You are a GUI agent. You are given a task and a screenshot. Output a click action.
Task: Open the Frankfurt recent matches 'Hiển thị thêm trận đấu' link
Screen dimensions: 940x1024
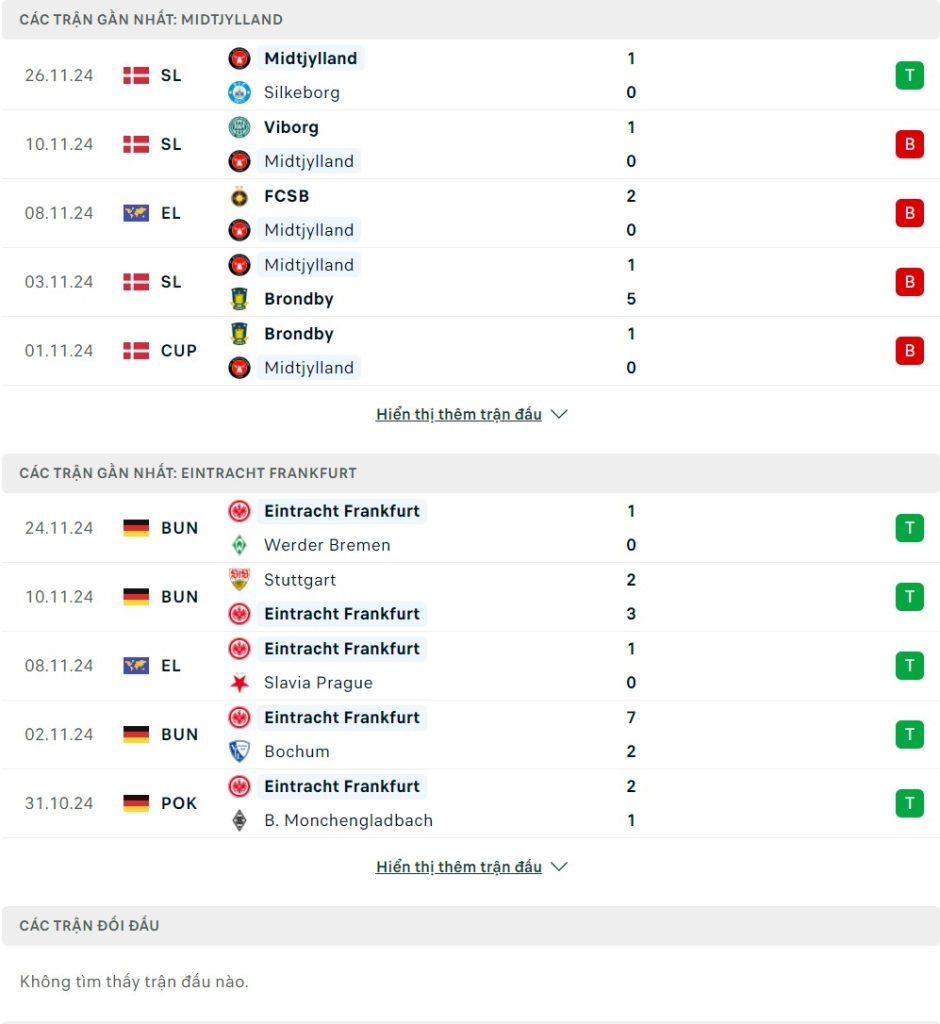[459, 867]
